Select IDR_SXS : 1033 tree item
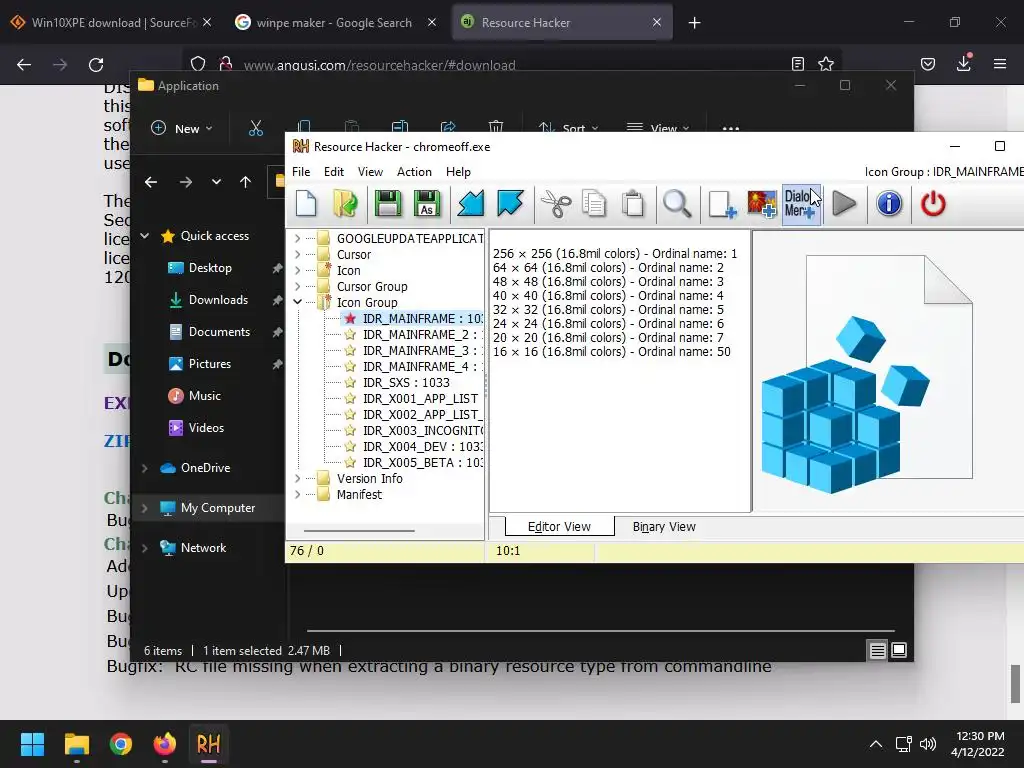This screenshot has height=768, width=1024. coord(406,383)
